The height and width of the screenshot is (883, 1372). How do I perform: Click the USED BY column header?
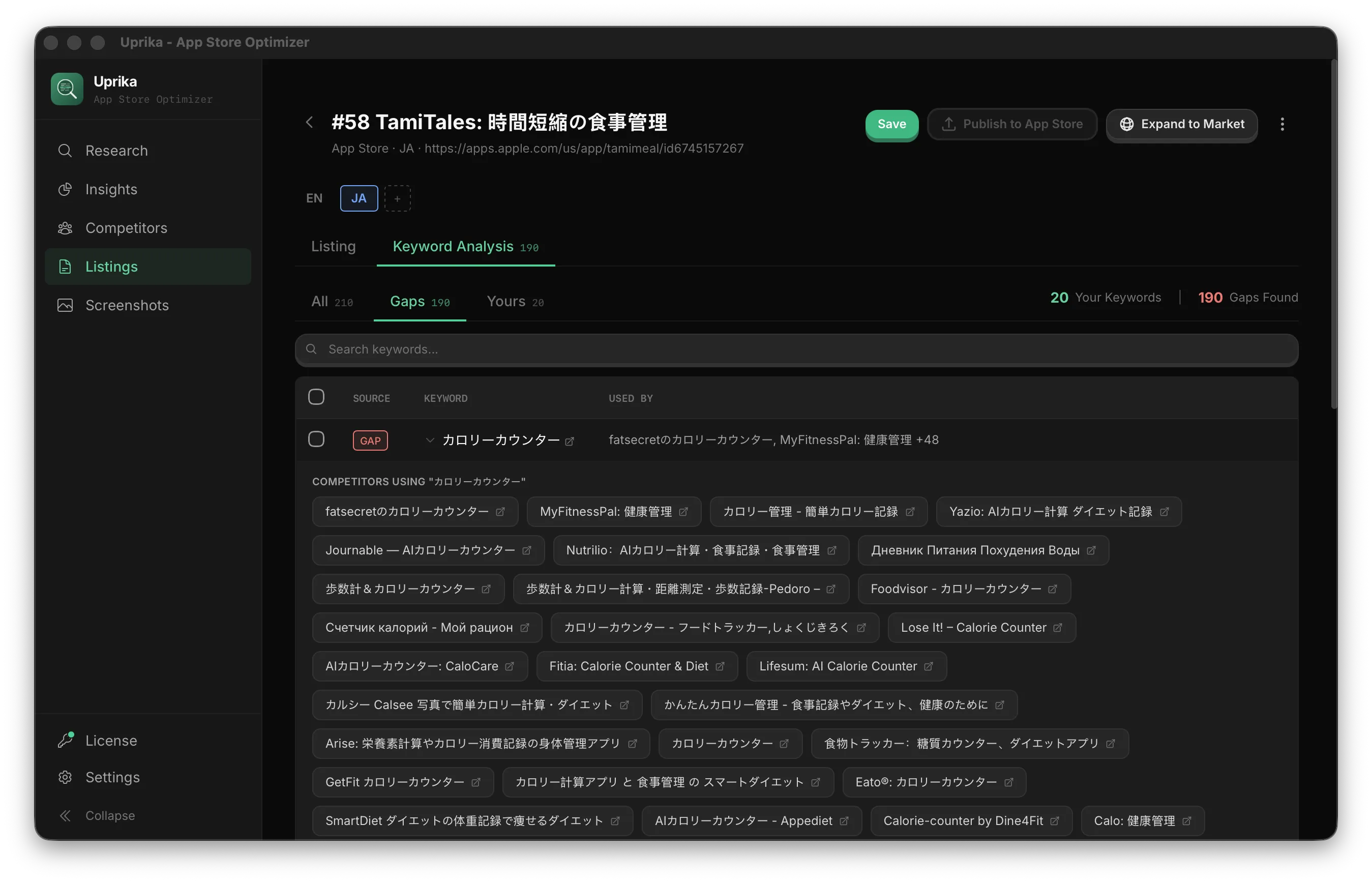coord(631,398)
